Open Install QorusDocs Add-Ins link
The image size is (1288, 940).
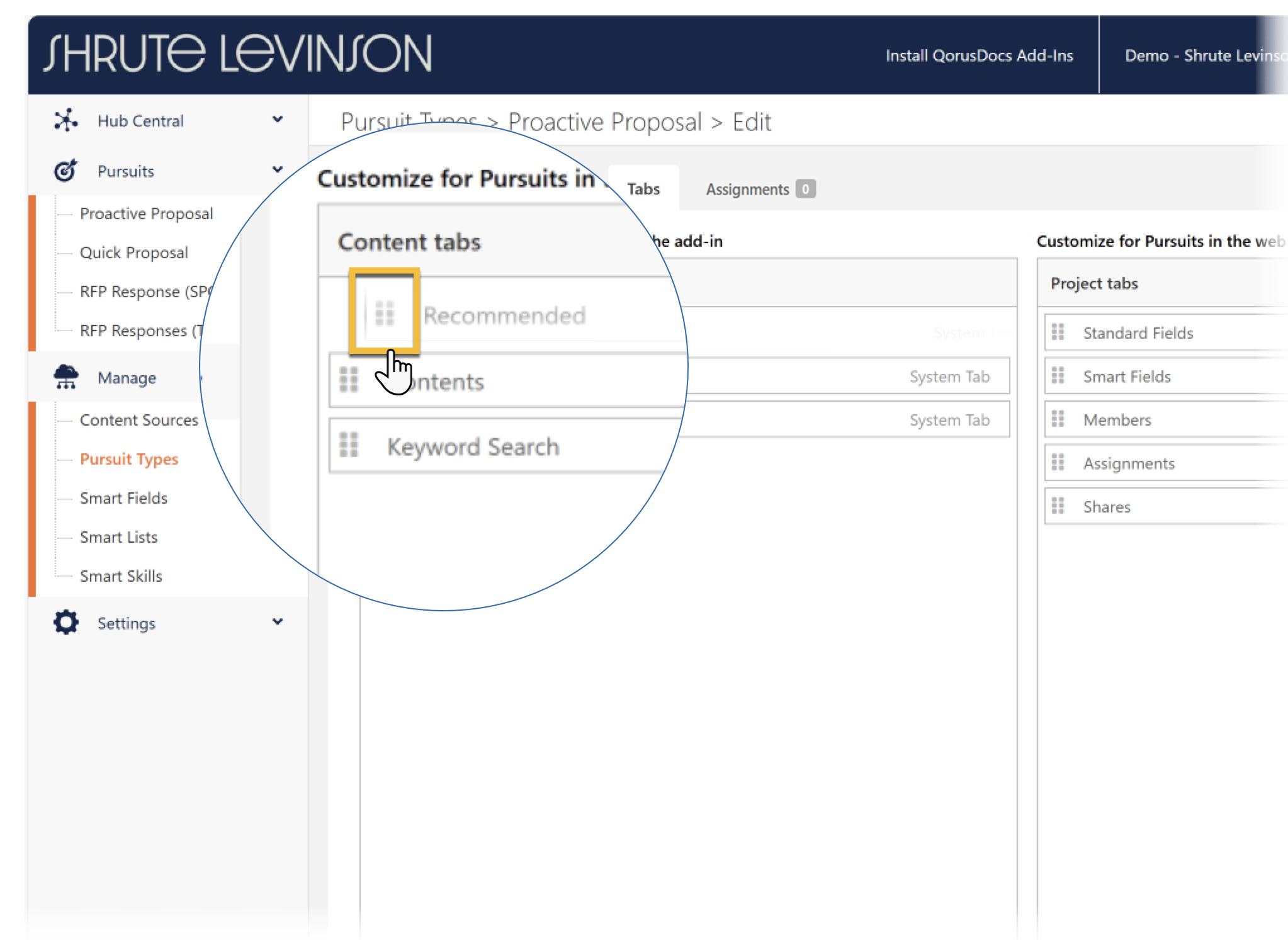pos(979,55)
